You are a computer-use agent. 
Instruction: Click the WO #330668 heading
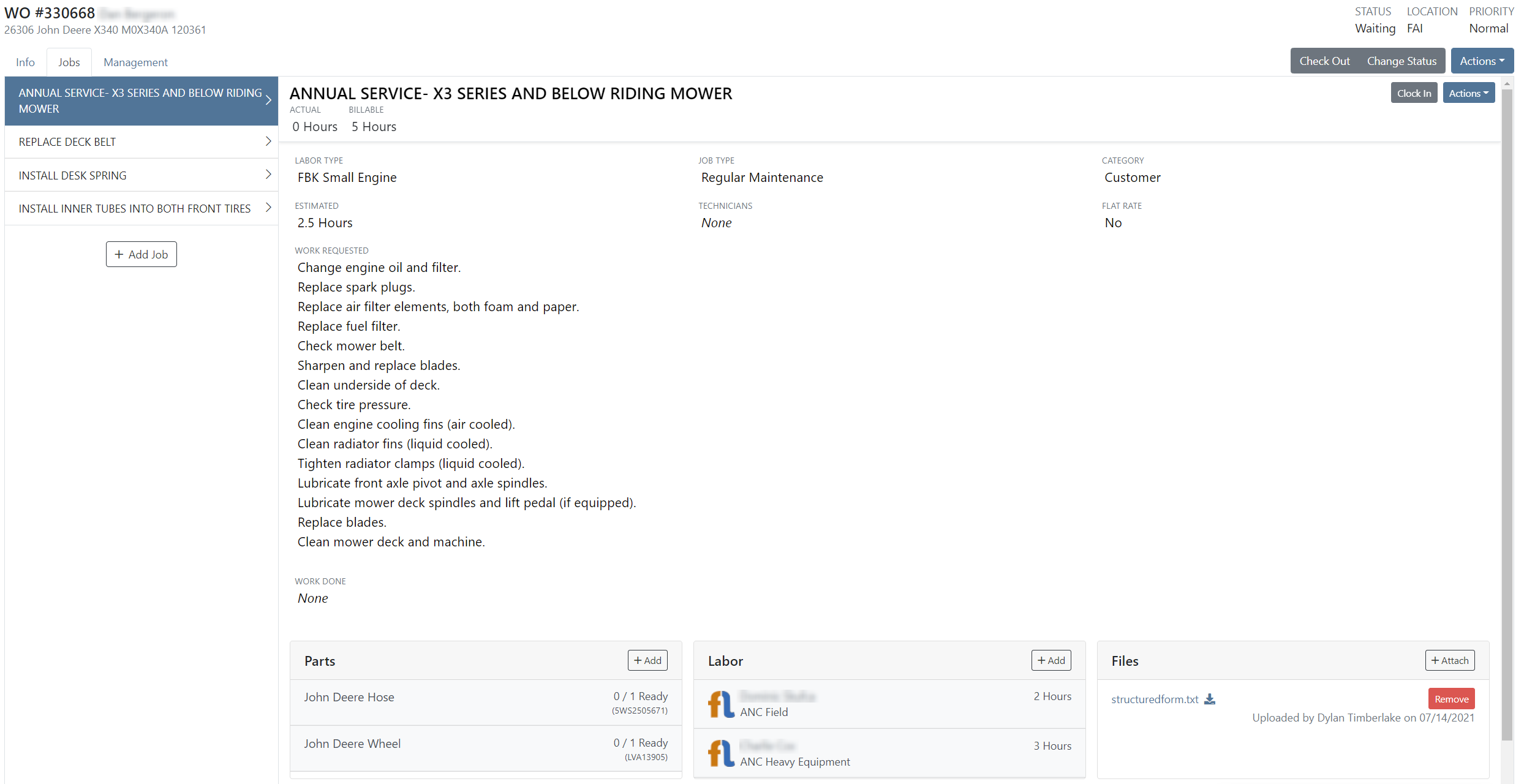tap(50, 13)
